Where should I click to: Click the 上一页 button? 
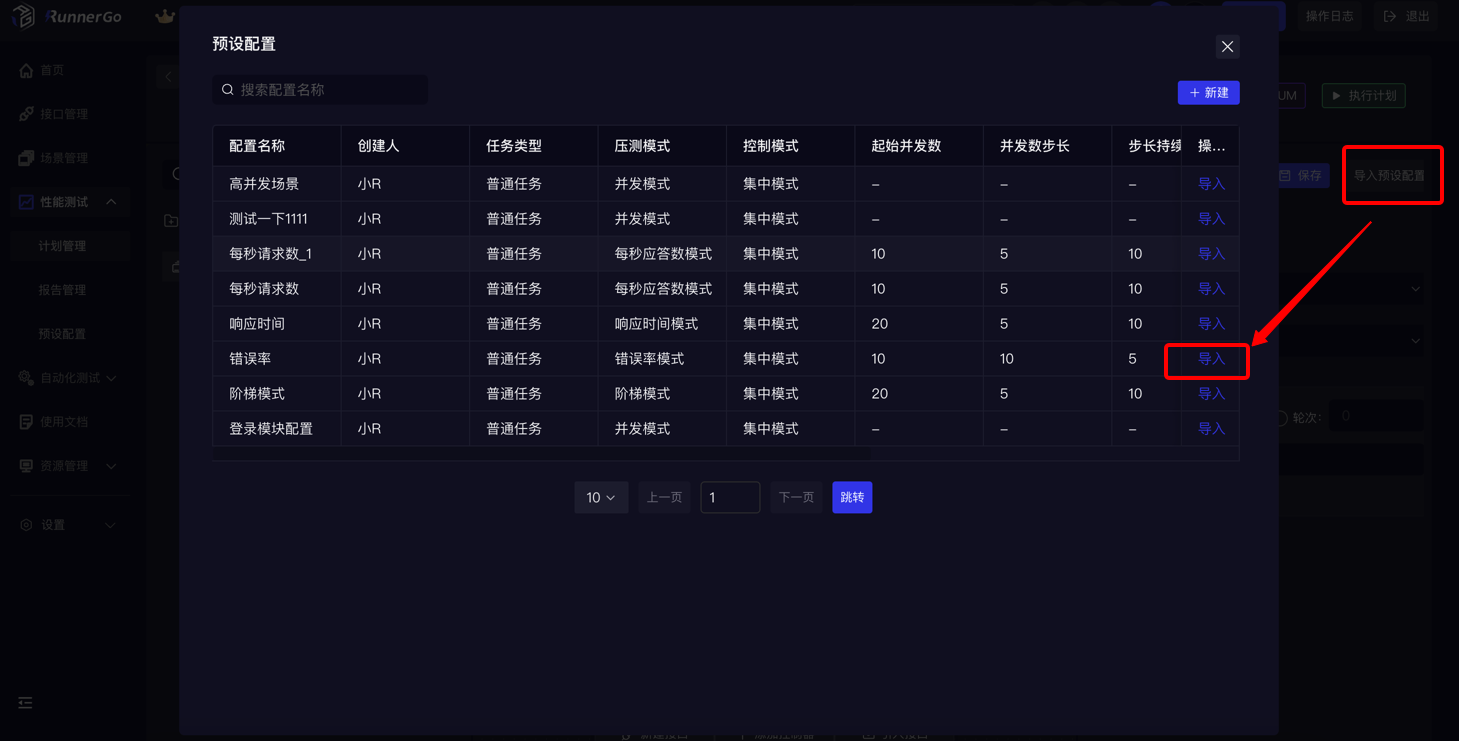664,498
